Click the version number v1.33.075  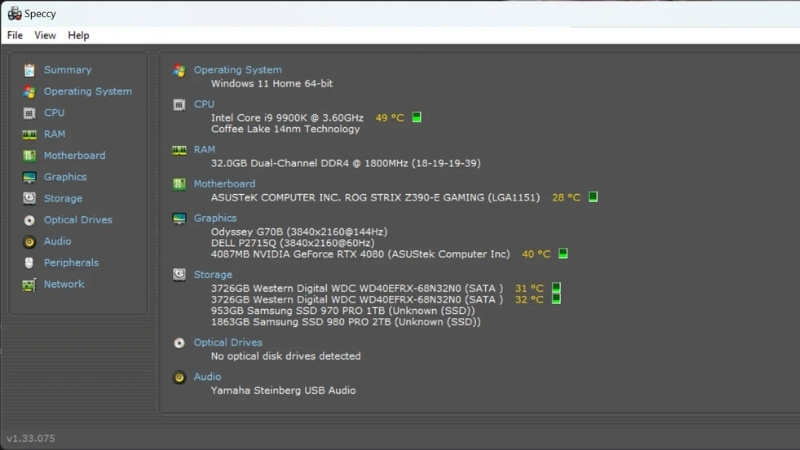click(31, 438)
